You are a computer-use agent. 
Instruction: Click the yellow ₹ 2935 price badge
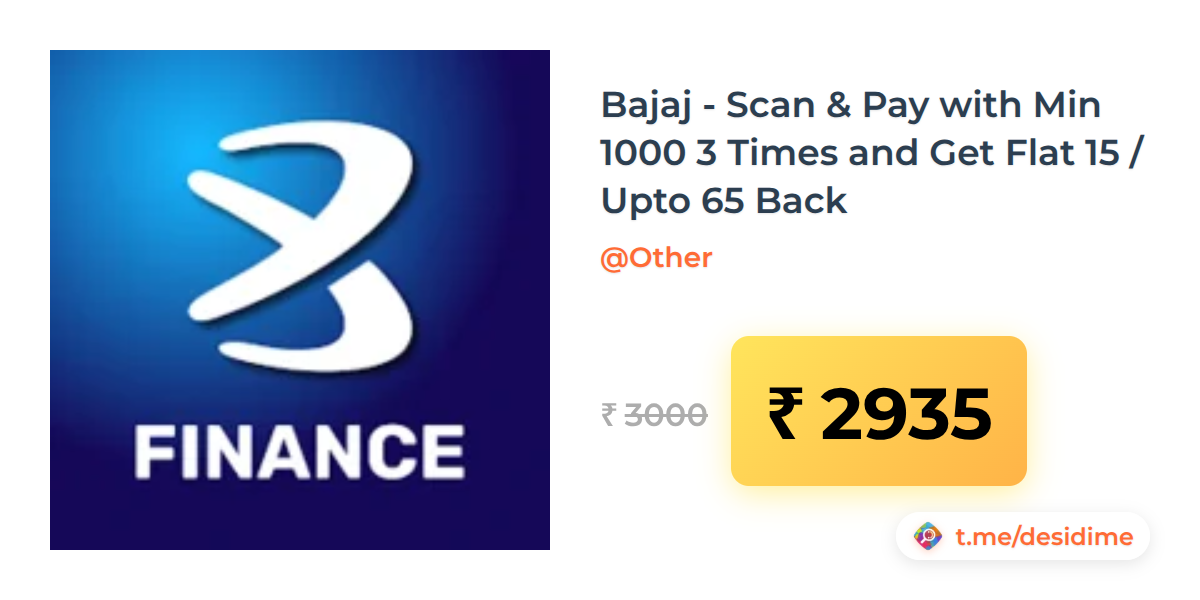click(879, 411)
